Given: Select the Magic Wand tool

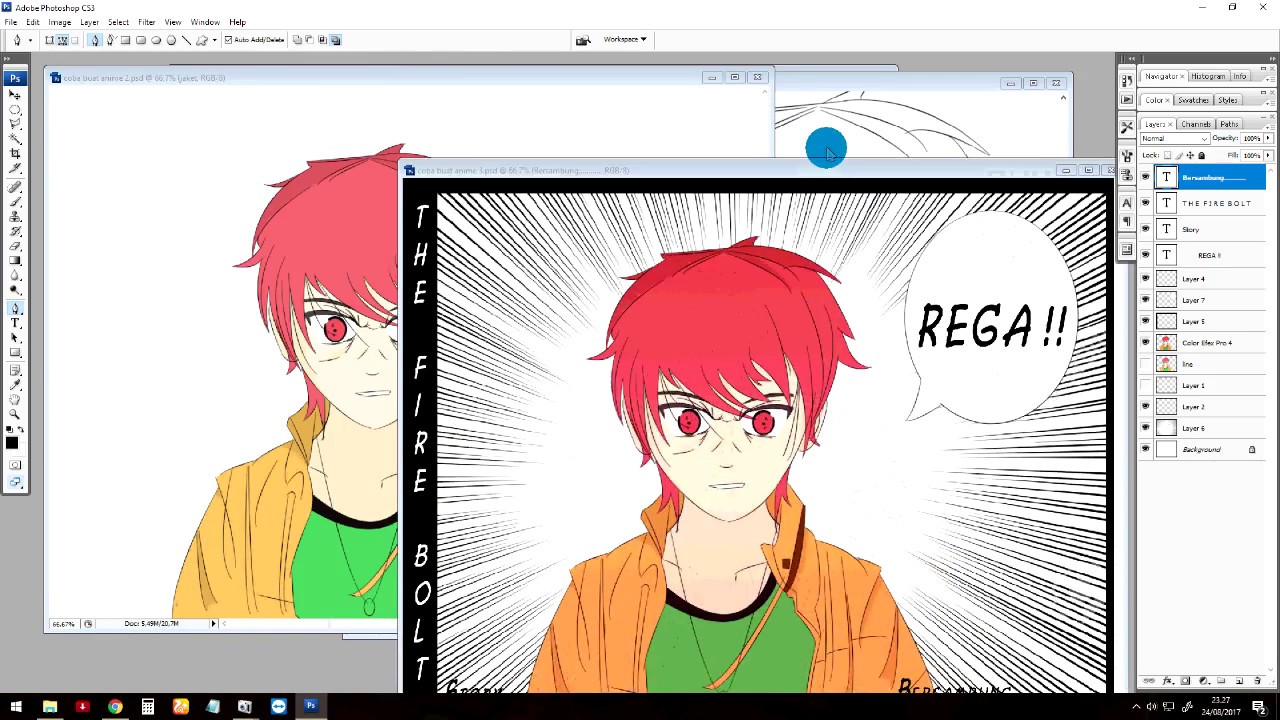Looking at the screenshot, I should [x=14, y=138].
